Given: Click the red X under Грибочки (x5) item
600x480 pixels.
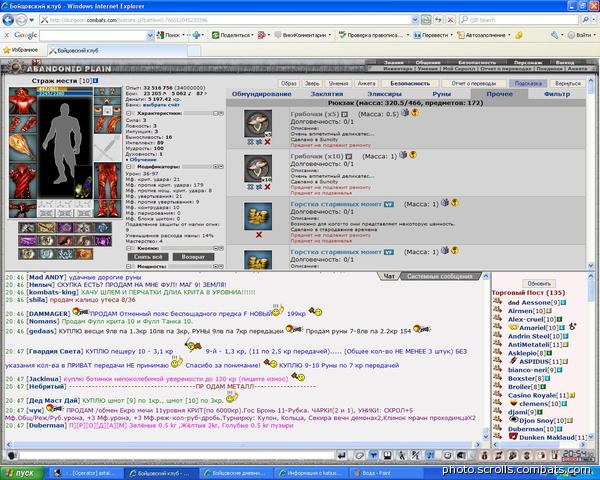Looking at the screenshot, I should click(267, 142).
